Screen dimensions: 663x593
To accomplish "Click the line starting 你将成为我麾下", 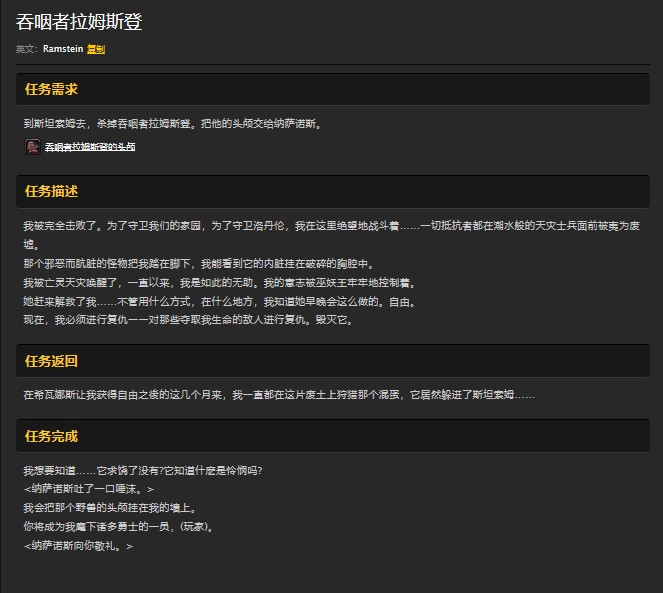I will (118, 527).
